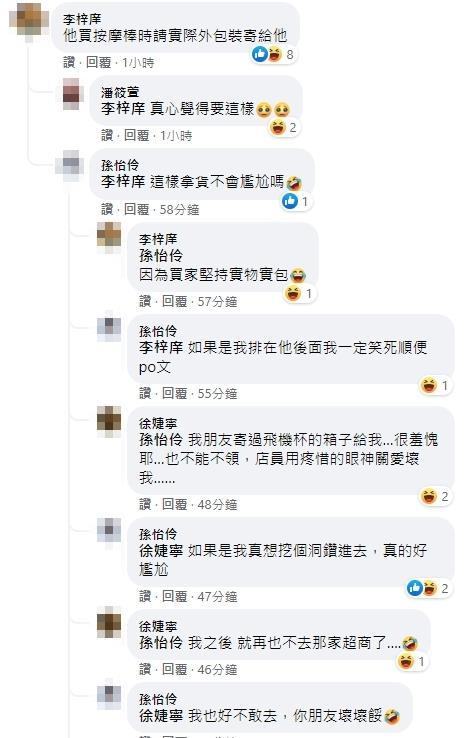Open the 1小時 timestamp of the top comment
Image resolution: width=469 pixels, height=738 pixels.
tap(138, 62)
